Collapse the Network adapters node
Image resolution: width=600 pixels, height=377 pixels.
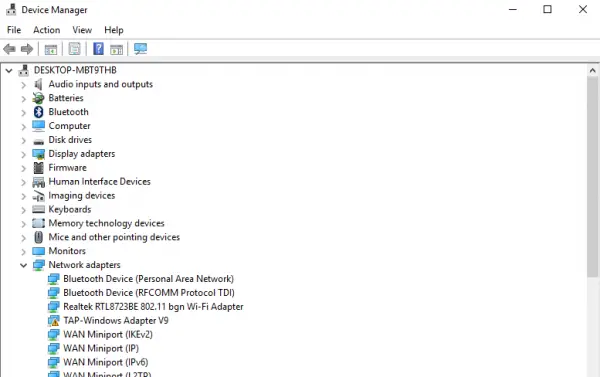(x=23, y=265)
